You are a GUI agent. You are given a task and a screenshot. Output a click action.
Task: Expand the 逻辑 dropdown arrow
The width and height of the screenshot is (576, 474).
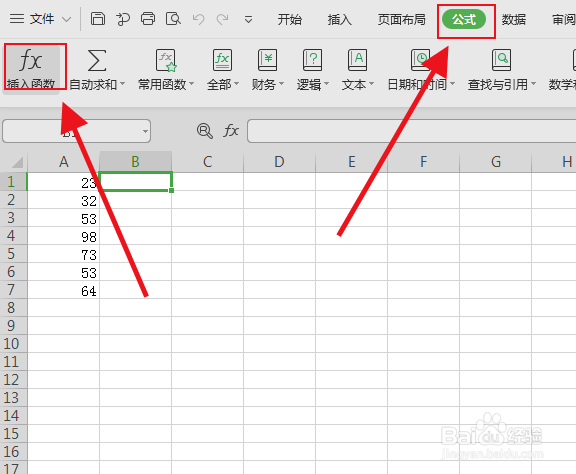point(327,84)
